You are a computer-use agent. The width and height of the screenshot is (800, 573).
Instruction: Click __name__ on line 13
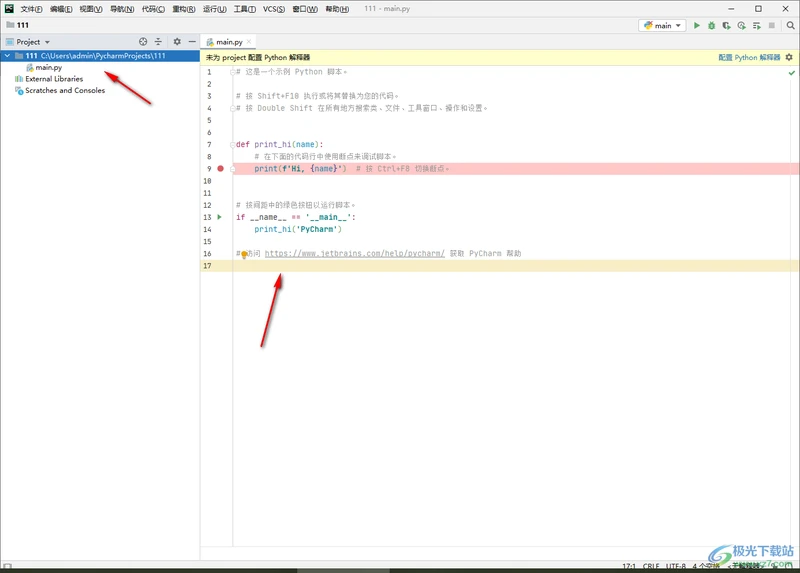tap(268, 217)
